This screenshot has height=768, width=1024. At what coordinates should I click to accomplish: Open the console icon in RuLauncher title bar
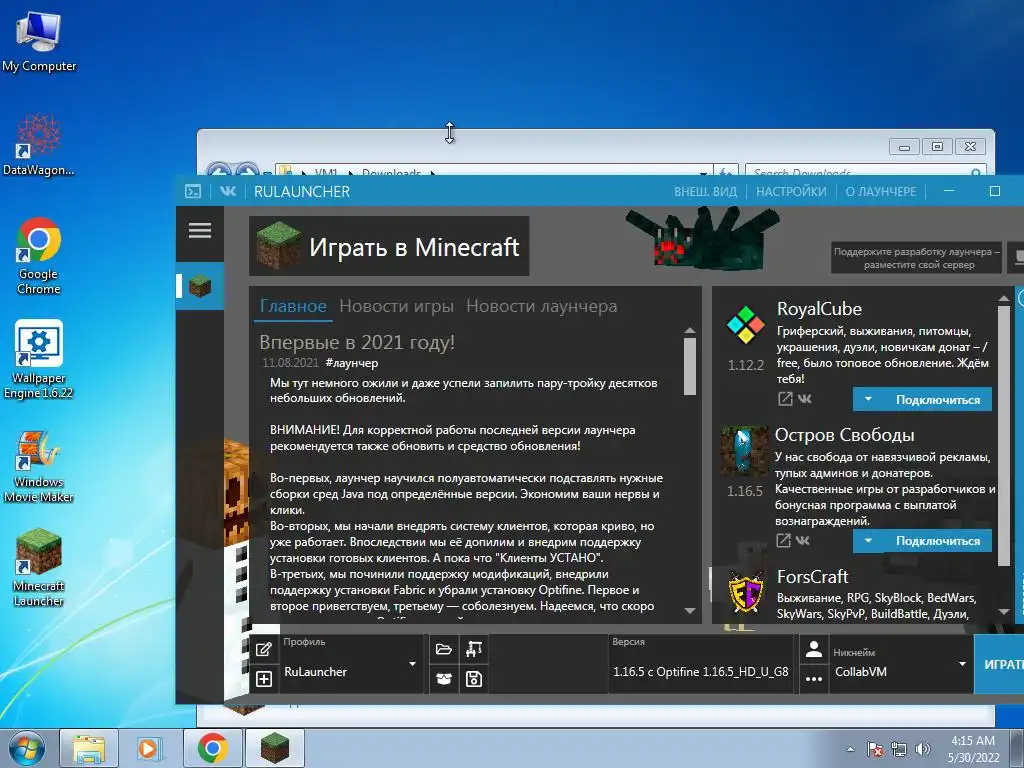[193, 191]
